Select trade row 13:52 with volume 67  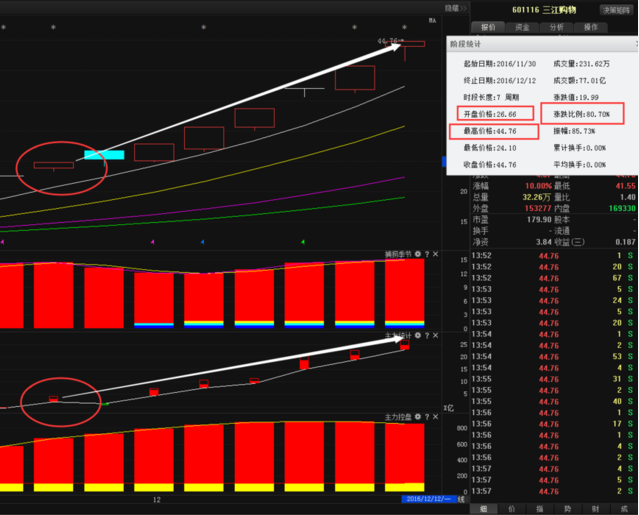pos(553,278)
